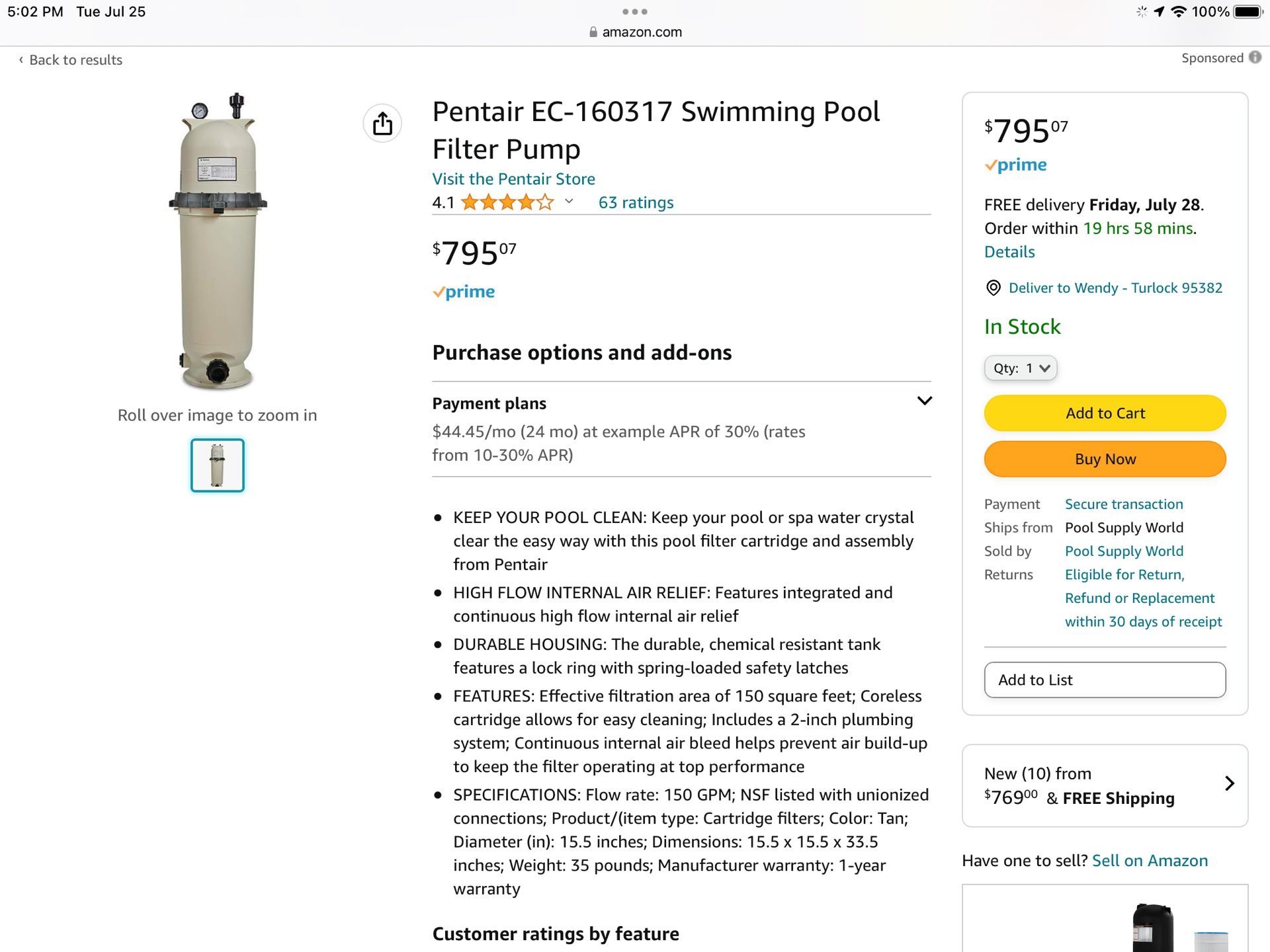Open the Add to List dropdown
Viewport: 1270px width, 952px height.
pyautogui.click(x=1105, y=680)
